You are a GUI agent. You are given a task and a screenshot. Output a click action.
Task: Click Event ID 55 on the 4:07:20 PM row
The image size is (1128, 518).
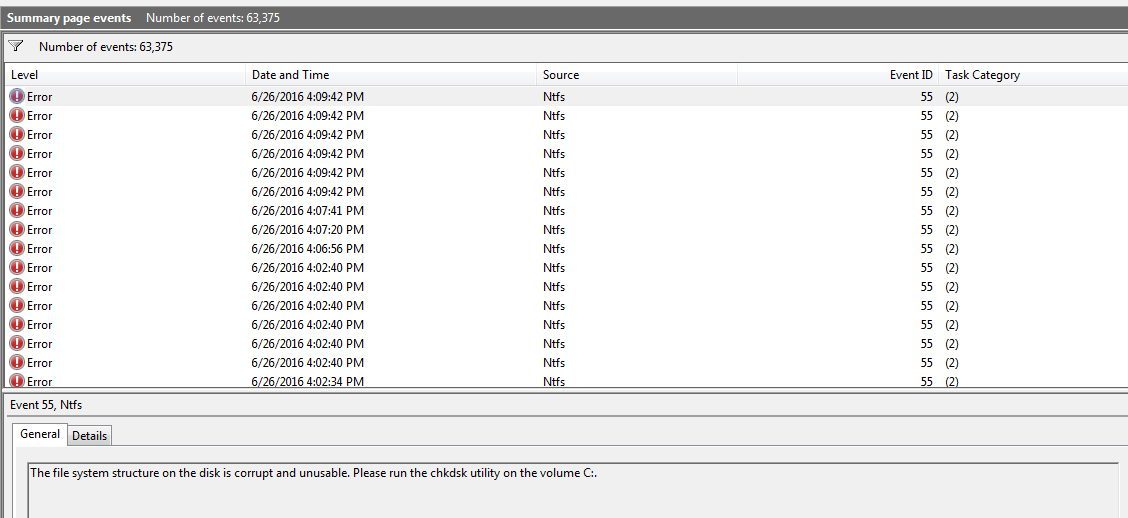pos(927,230)
